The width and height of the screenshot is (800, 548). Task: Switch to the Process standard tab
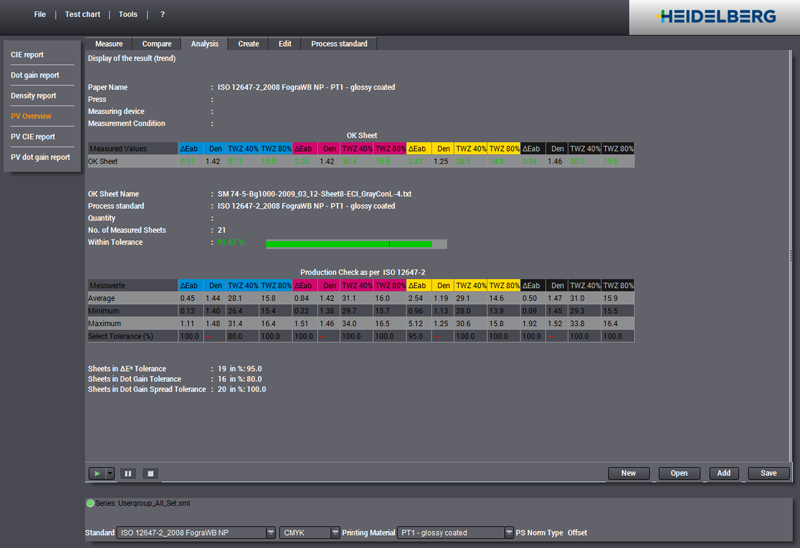[x=339, y=44]
